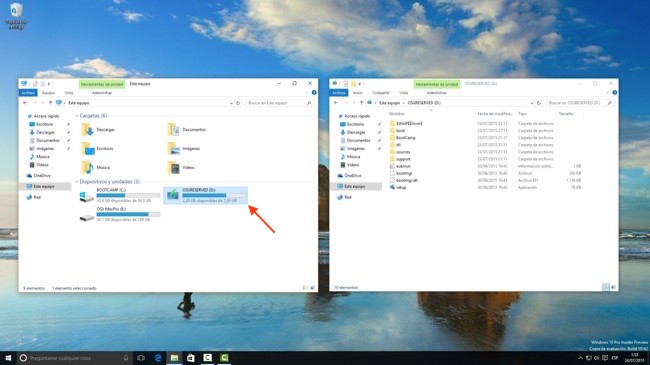Open Compartir tab in OSXRESERVED window

381,92
